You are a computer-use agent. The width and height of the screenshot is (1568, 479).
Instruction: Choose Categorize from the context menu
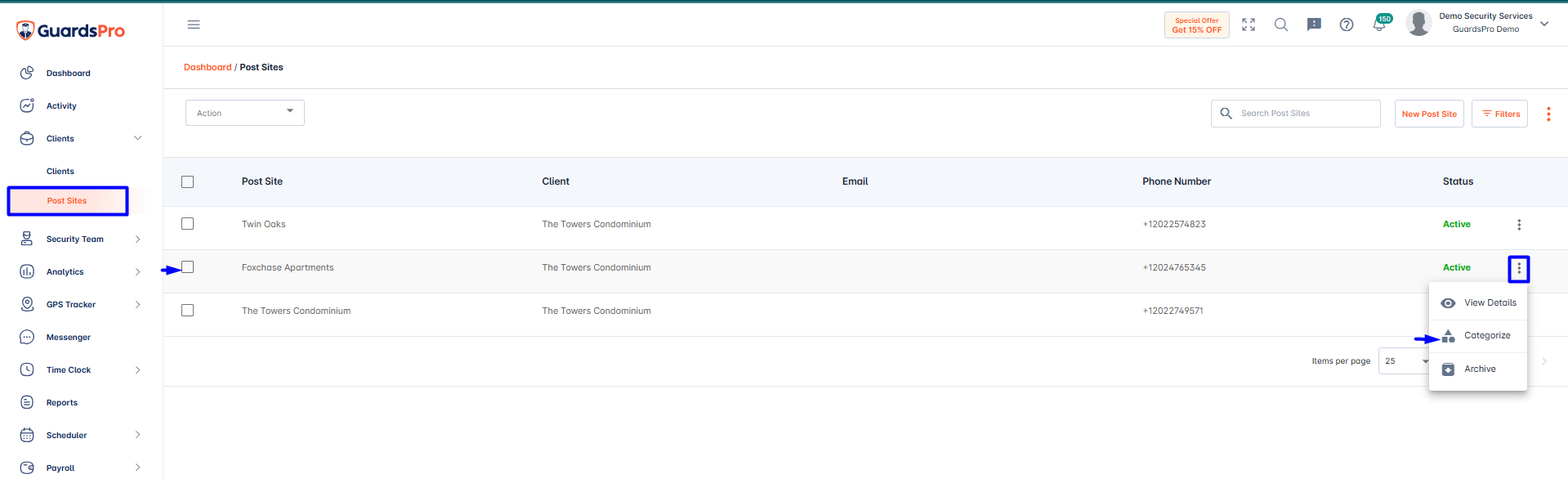(x=1477, y=336)
